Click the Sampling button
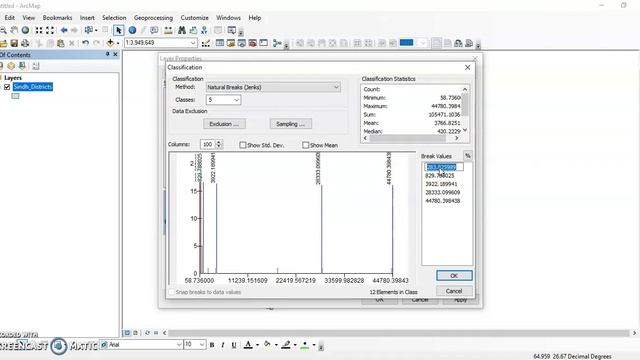This screenshot has height=360, width=640. tap(290, 124)
